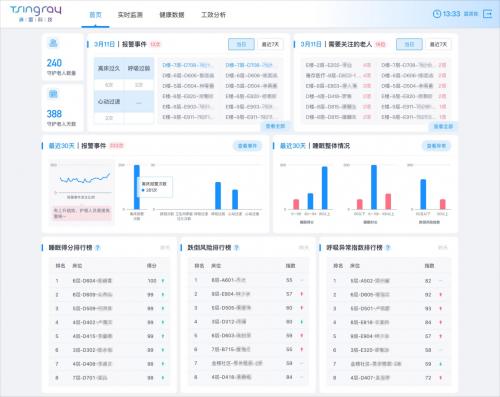Click 昨天 in the breathing anomaly ranking
500x397 pixels.
pyautogui.click(x=443, y=248)
